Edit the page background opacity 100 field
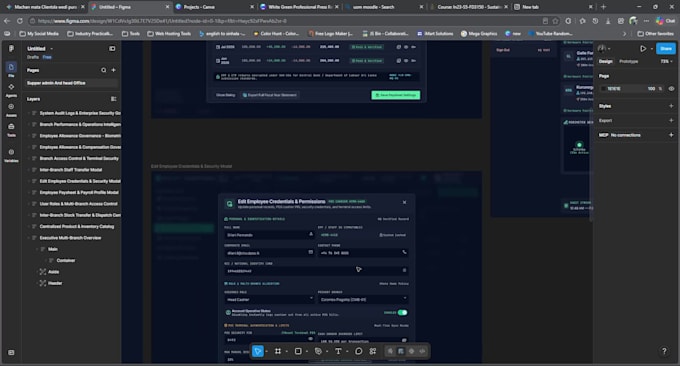 click(x=651, y=88)
